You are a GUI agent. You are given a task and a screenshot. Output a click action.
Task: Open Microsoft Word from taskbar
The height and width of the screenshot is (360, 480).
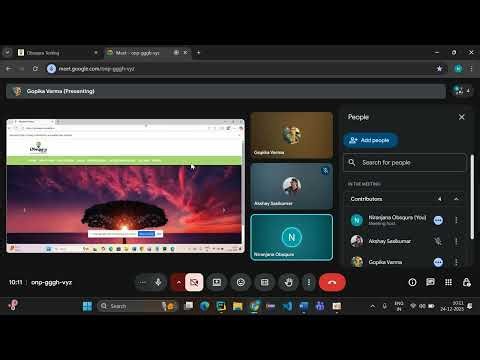pyautogui.click(x=304, y=306)
